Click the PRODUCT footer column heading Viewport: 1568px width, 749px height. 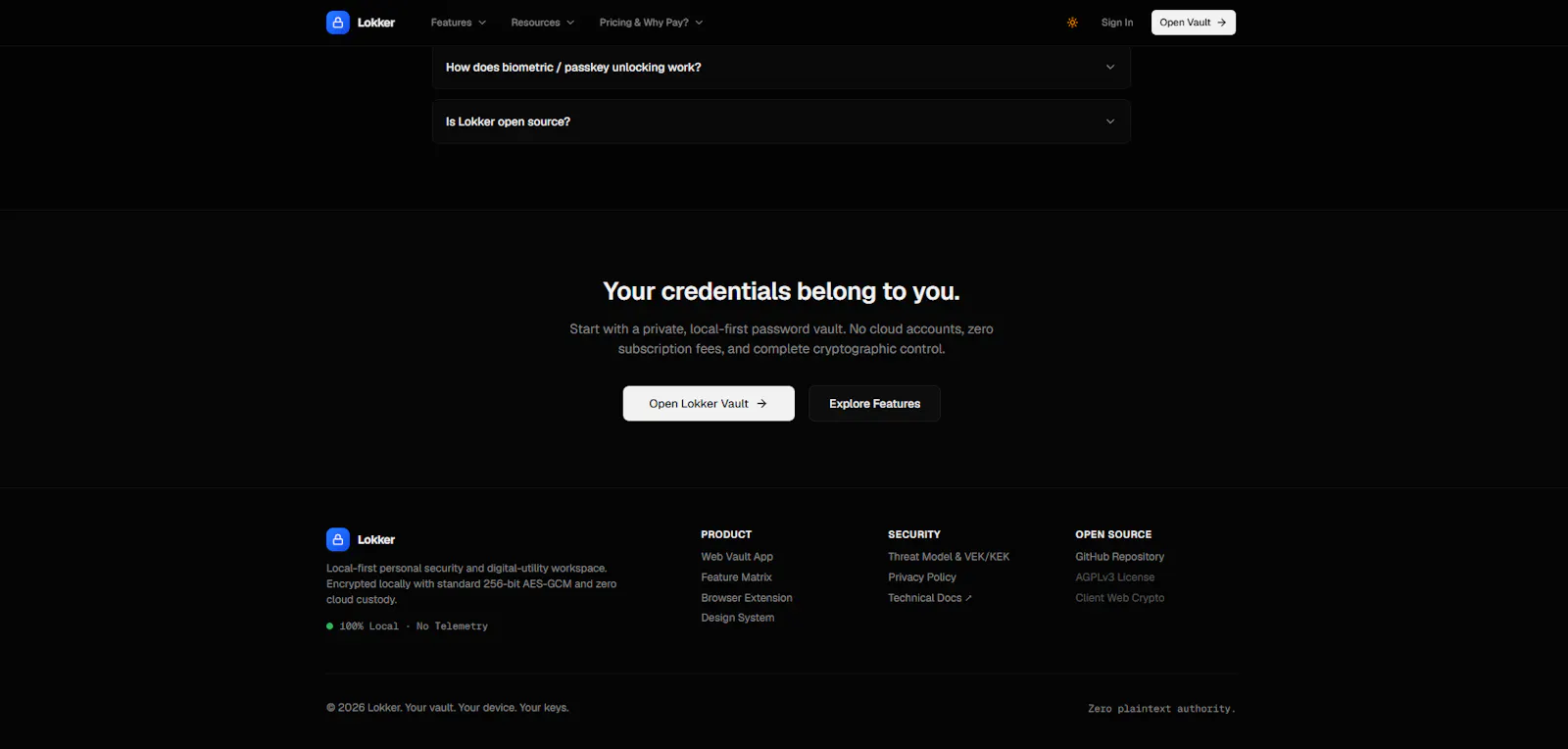726,534
